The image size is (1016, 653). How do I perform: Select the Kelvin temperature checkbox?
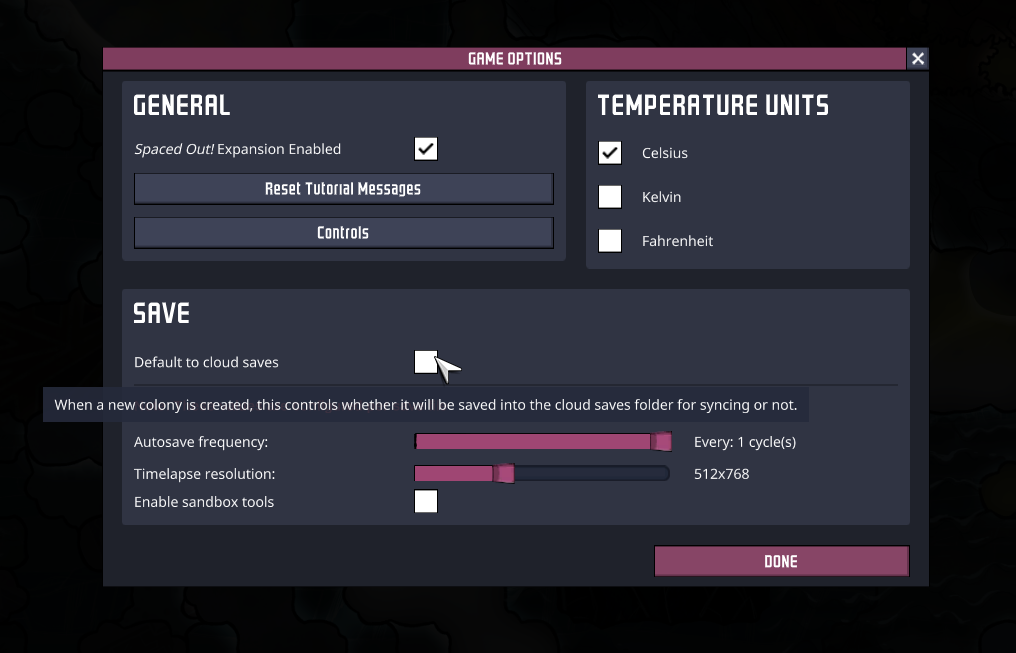click(610, 197)
